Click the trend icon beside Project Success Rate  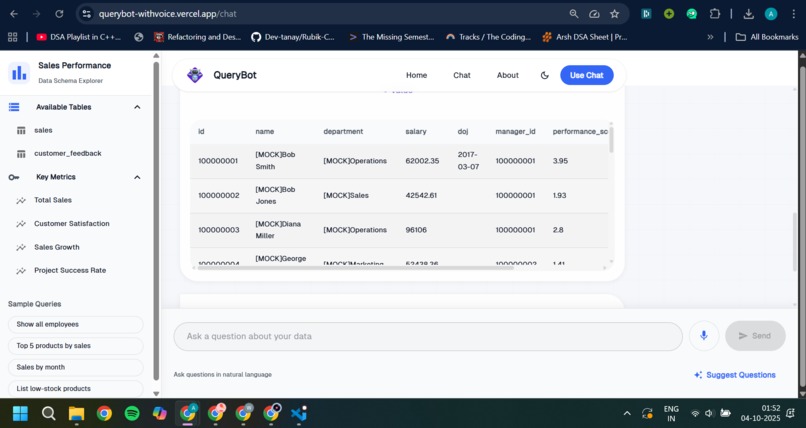click(21, 271)
